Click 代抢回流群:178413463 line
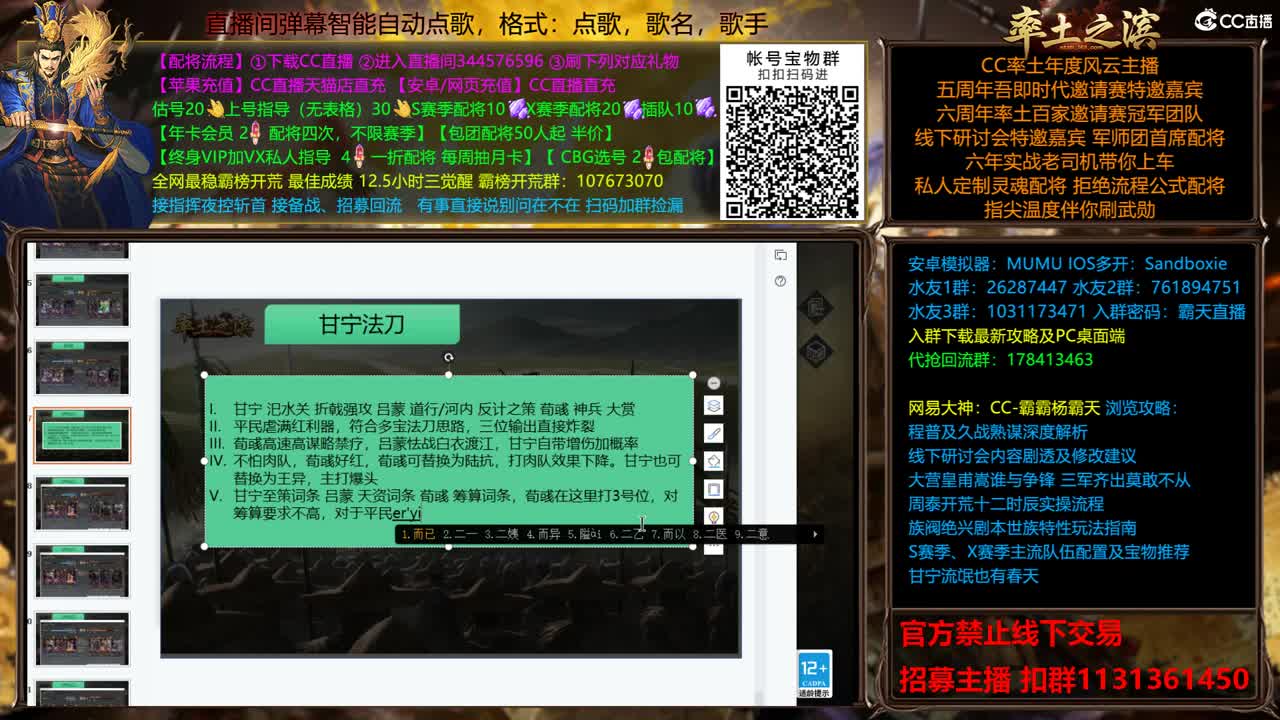 [1000, 360]
